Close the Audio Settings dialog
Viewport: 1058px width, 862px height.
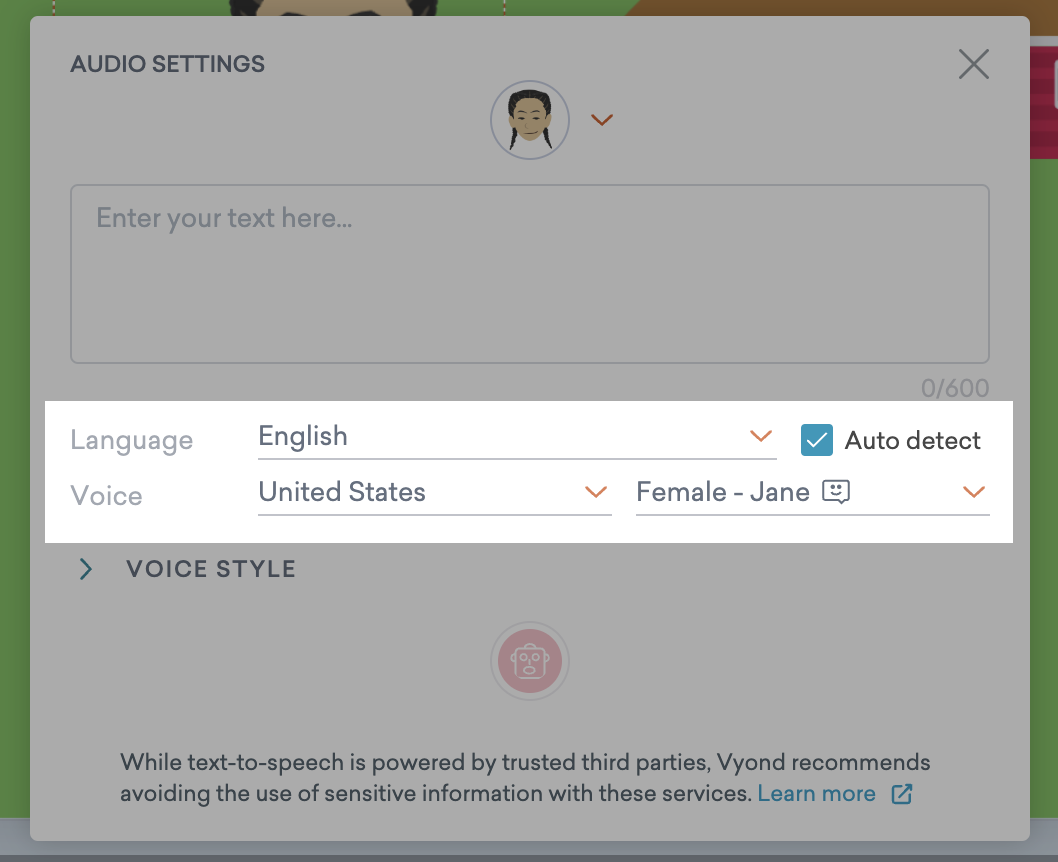973,64
